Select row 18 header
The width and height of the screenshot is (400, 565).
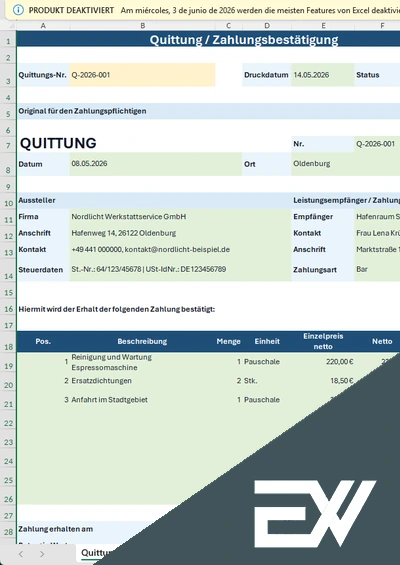point(8,342)
